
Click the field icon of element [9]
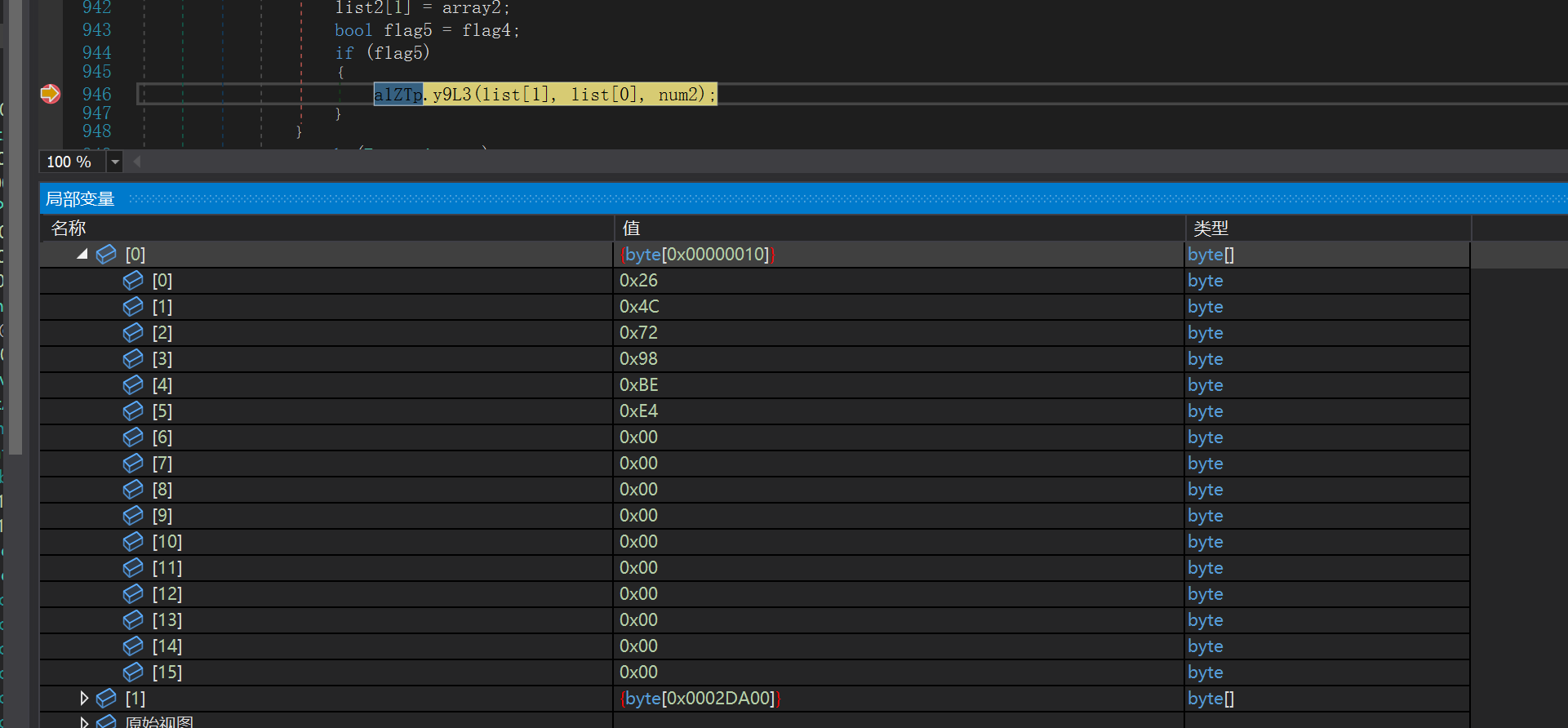(x=133, y=515)
